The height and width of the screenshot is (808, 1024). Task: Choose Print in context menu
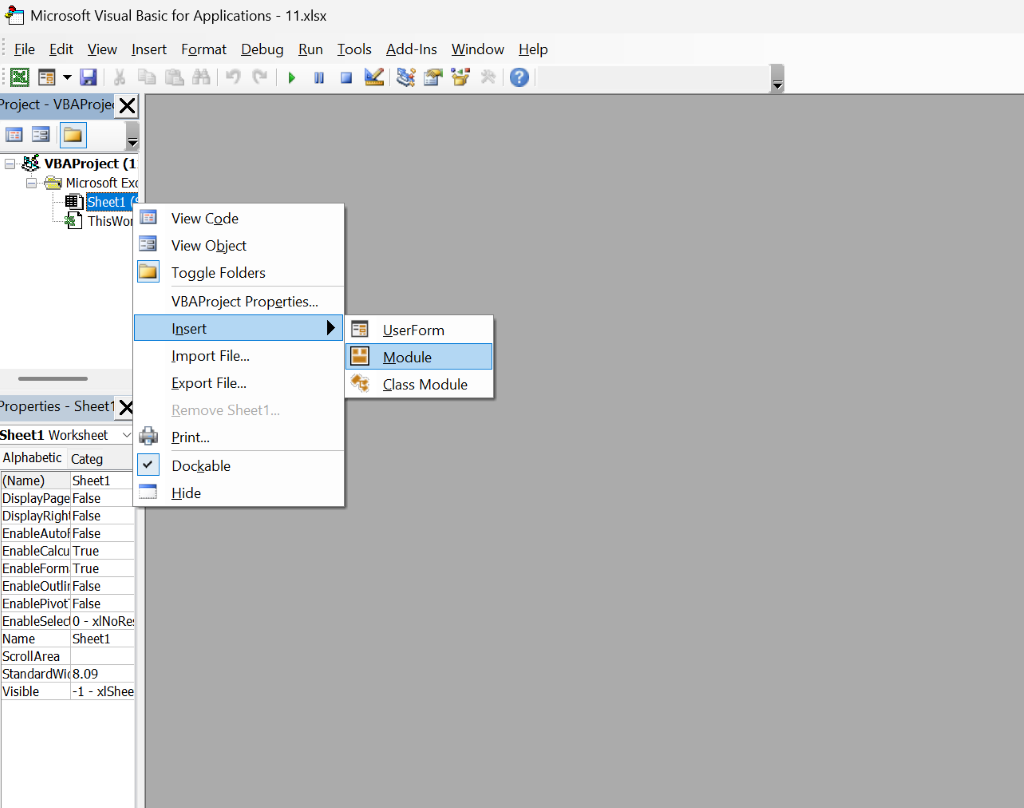tap(238, 437)
